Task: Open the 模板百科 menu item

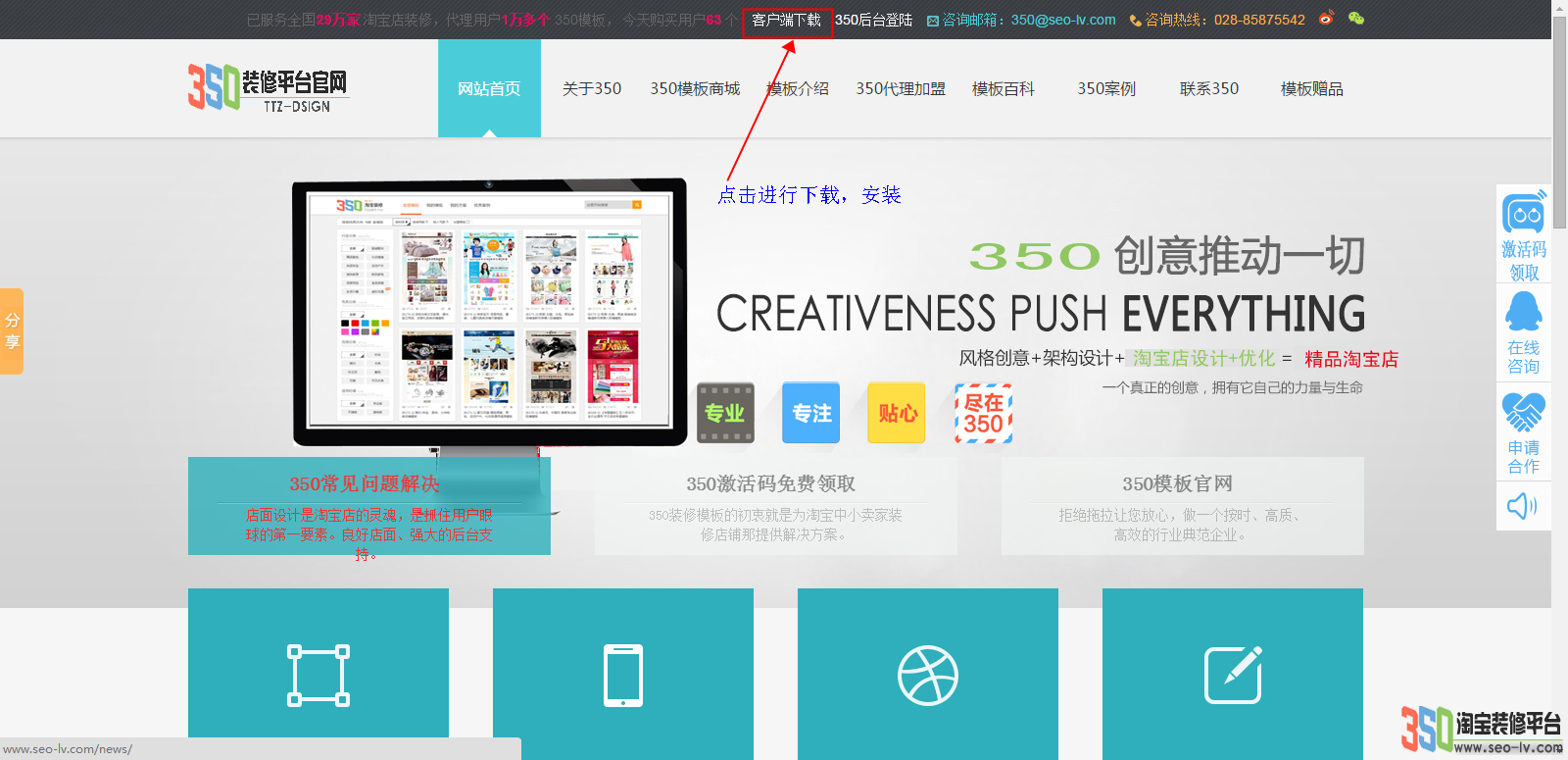Action: tap(1004, 88)
